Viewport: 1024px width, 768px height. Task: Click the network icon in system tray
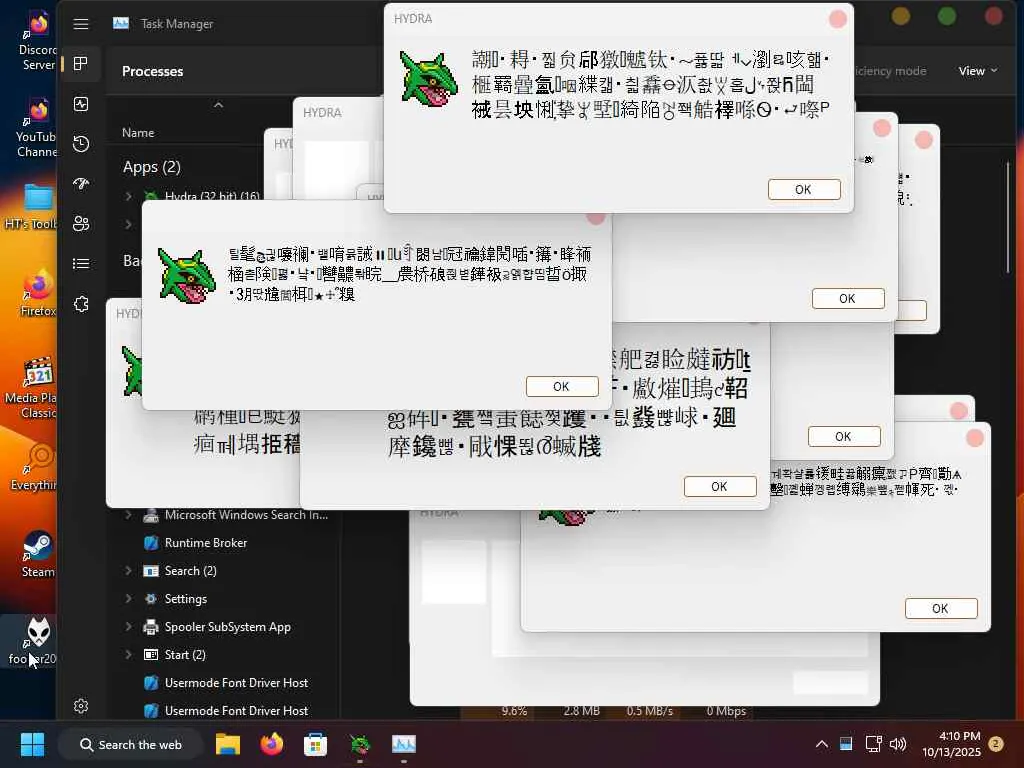tap(873, 744)
